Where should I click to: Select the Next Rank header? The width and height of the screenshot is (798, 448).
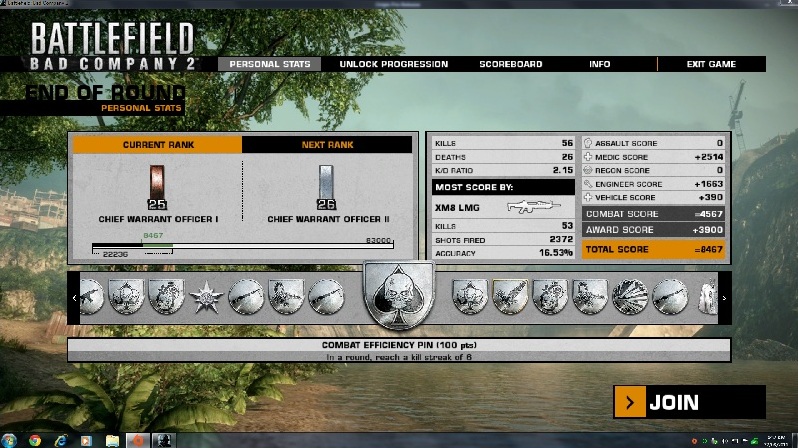coord(327,145)
